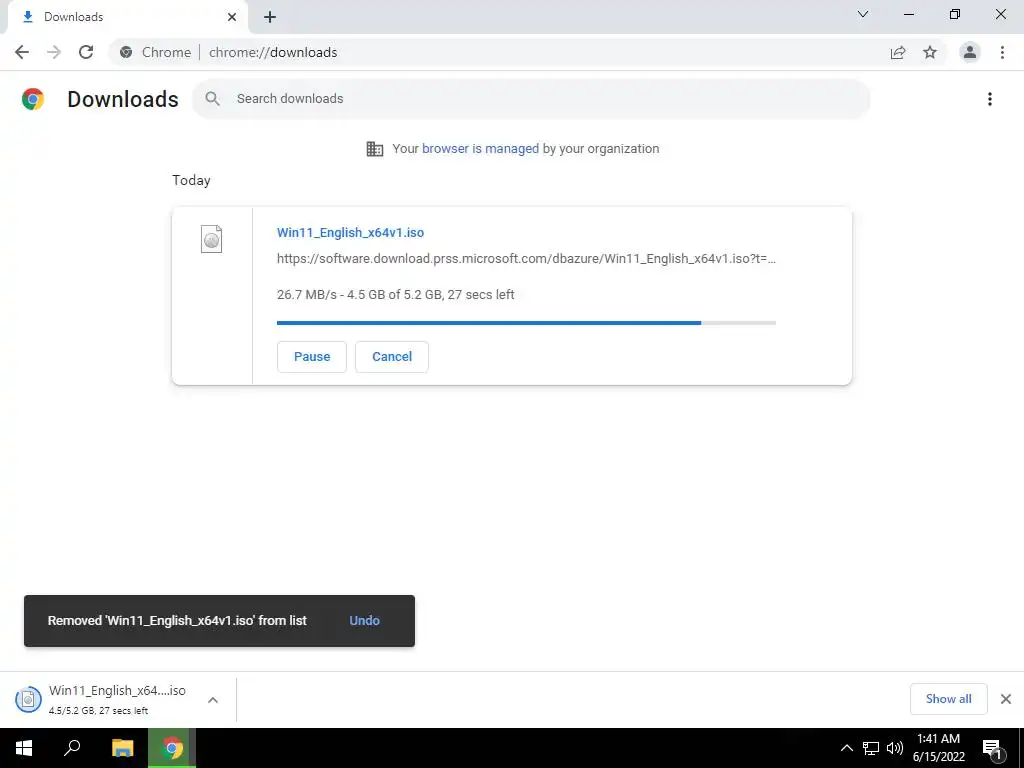Open the Windows Start menu
The height and width of the screenshot is (768, 1024).
click(x=24, y=748)
